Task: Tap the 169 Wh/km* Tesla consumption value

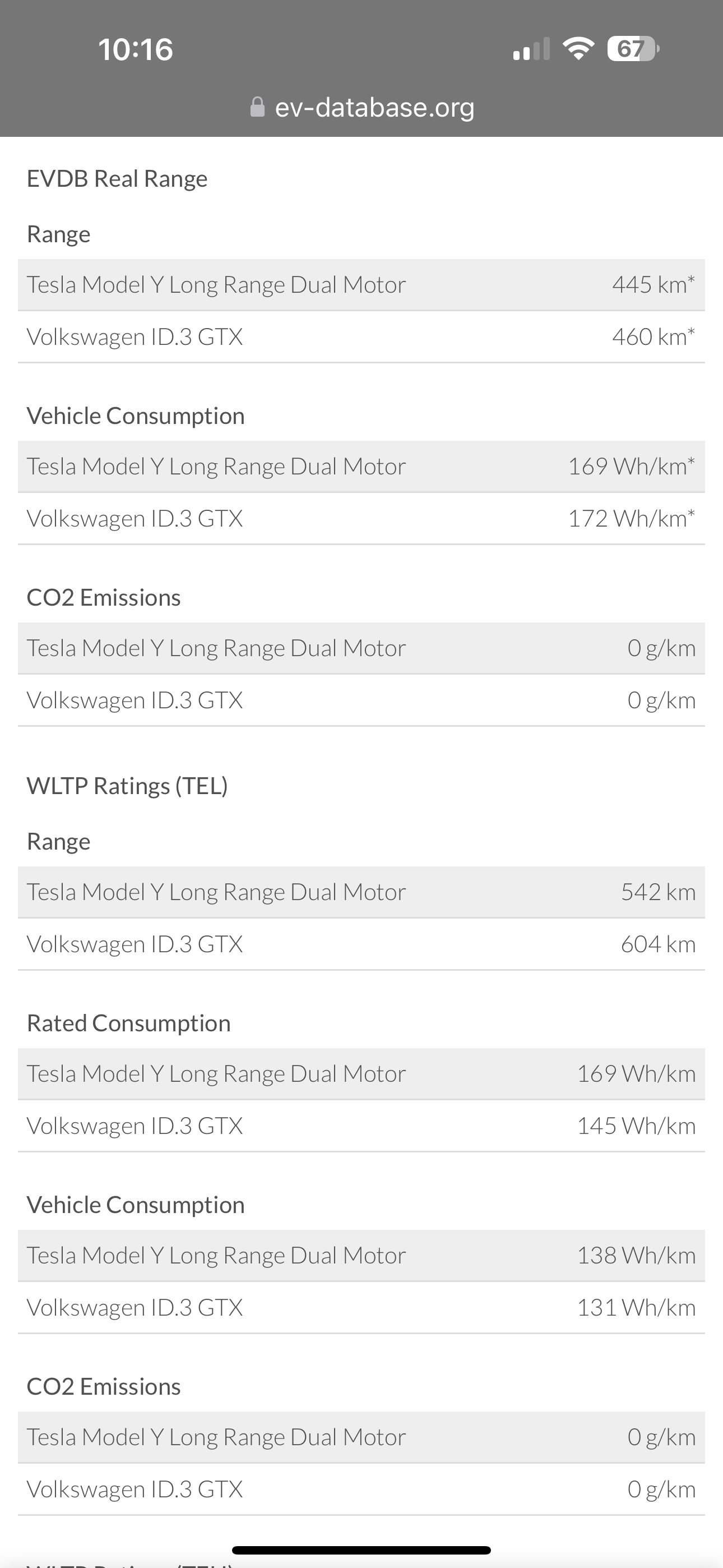Action: 631,466
